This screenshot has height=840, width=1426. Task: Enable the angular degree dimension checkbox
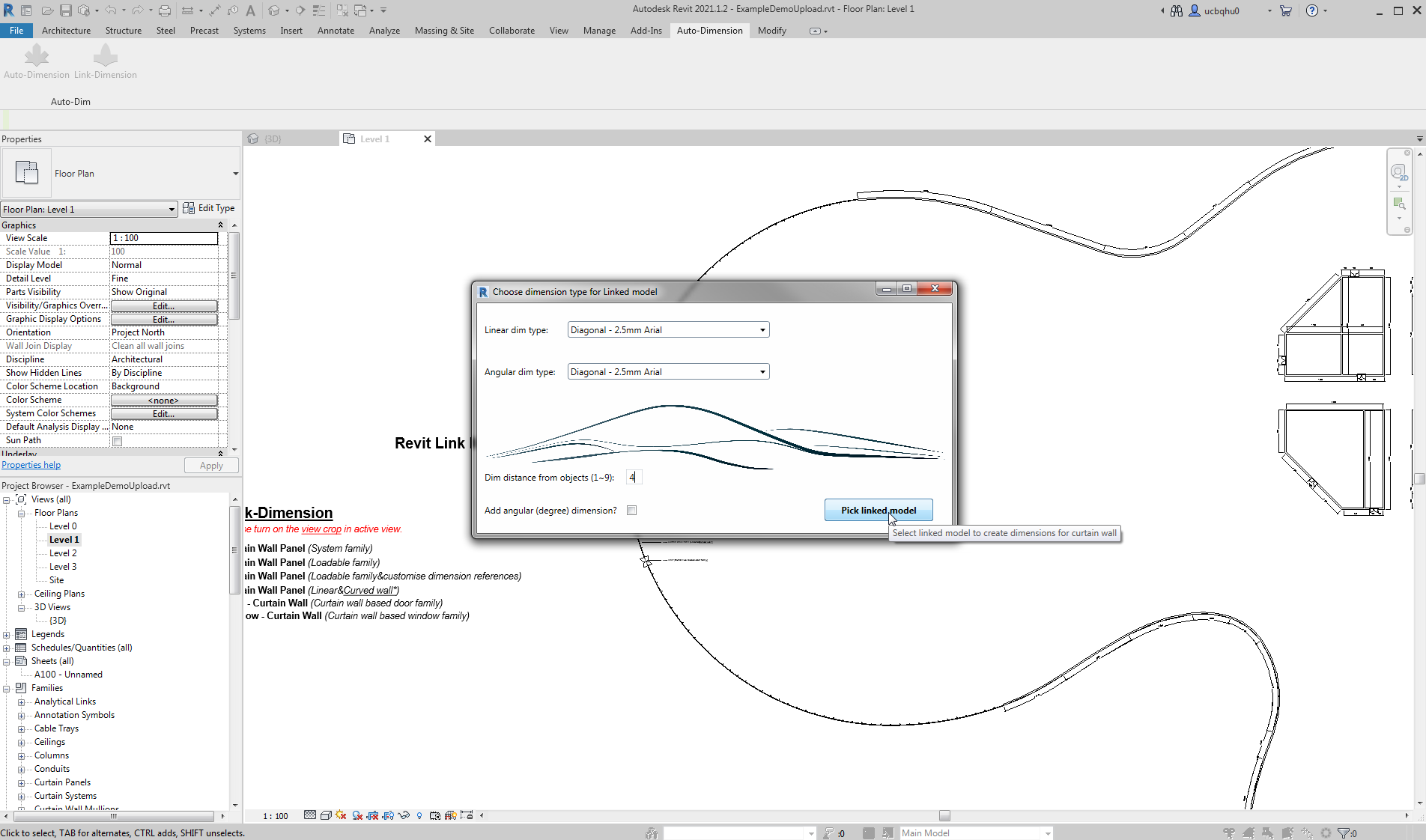click(632, 511)
